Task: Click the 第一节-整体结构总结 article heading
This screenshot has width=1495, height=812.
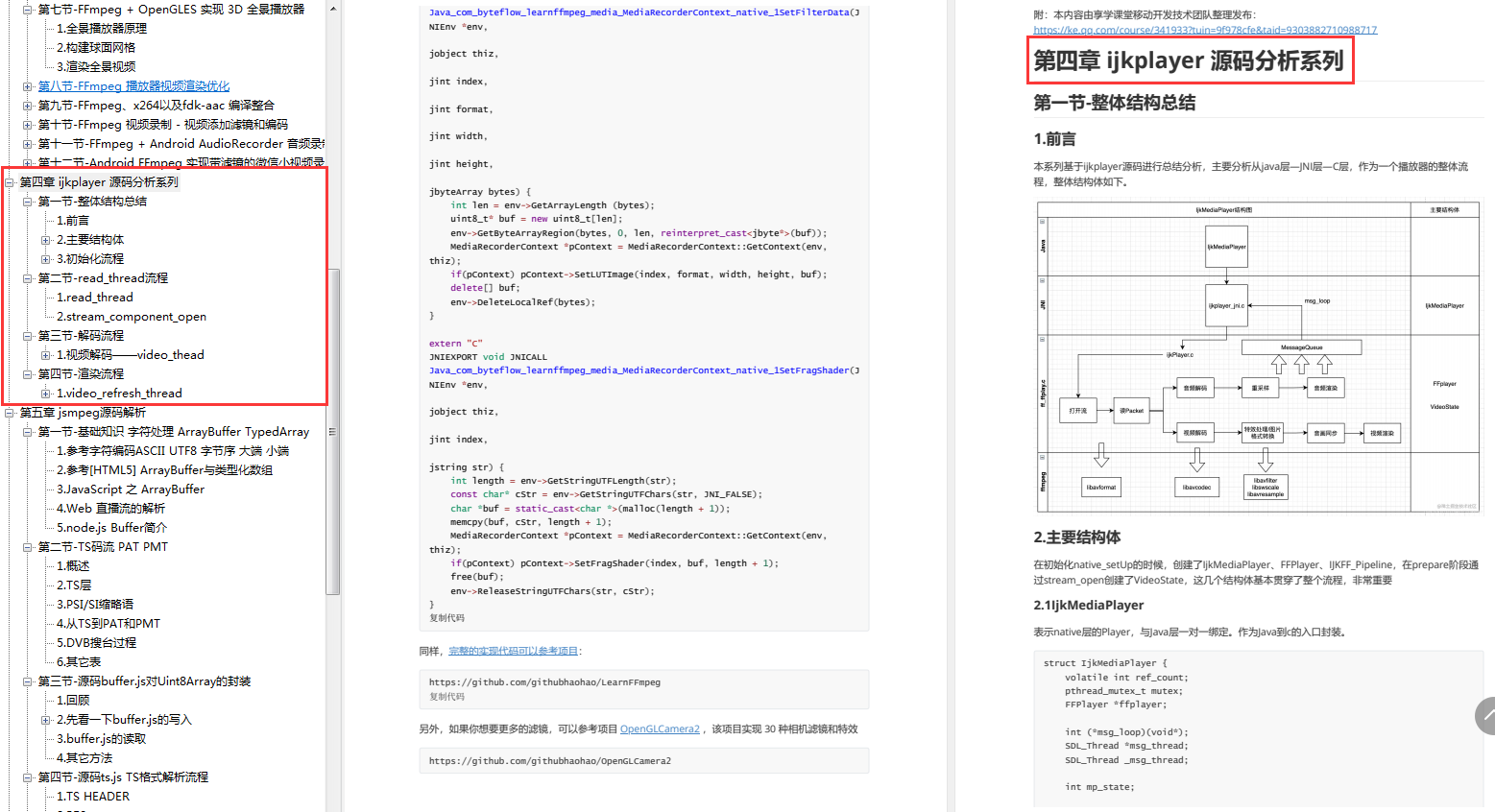Action: click(x=1115, y=103)
